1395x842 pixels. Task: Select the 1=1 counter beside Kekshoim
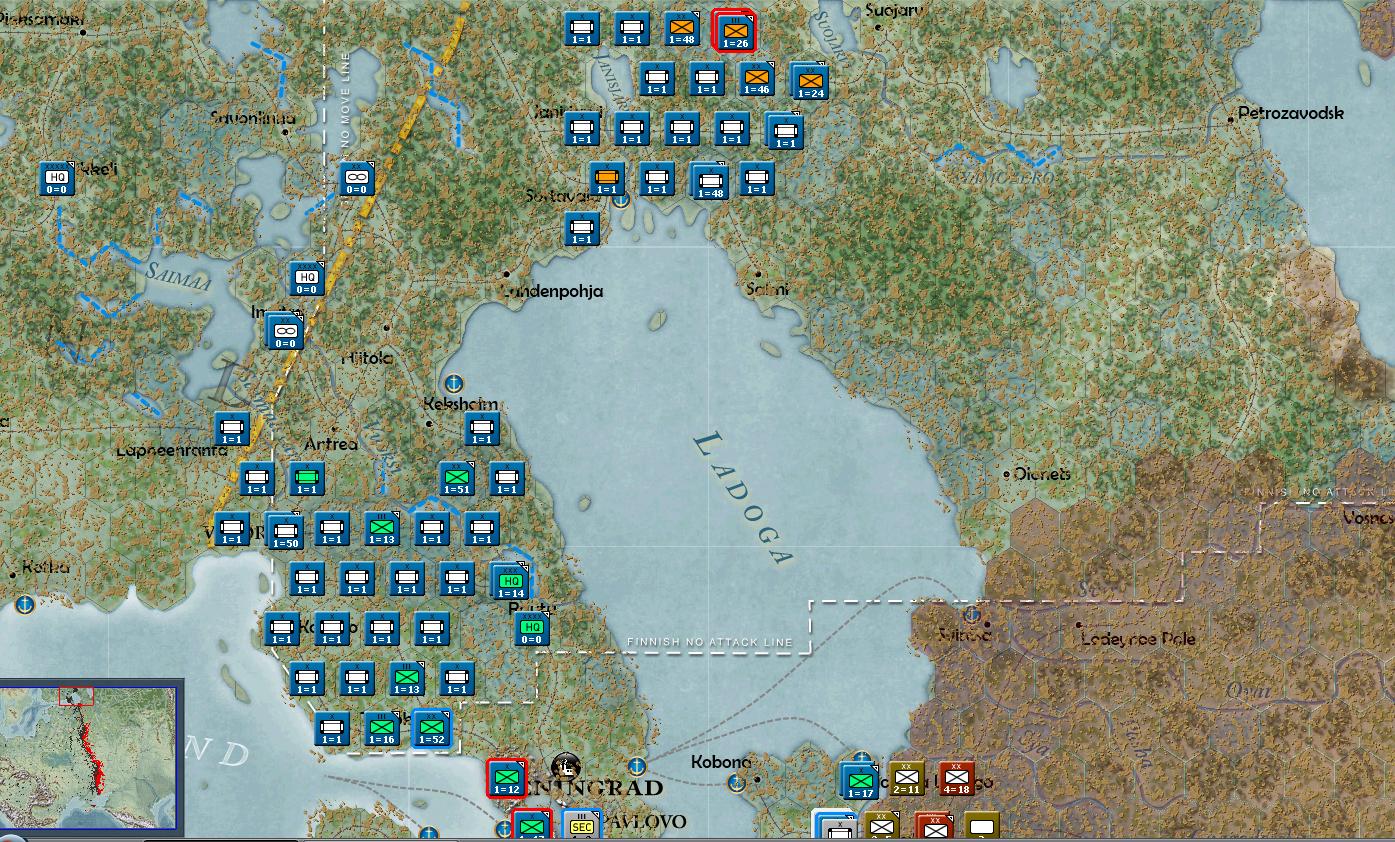[x=482, y=429]
